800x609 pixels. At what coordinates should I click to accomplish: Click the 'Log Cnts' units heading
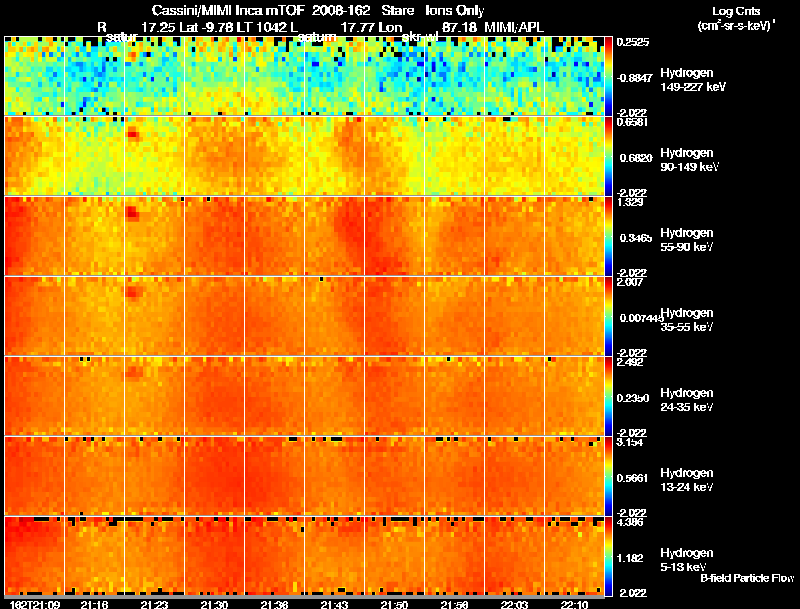(736, 11)
